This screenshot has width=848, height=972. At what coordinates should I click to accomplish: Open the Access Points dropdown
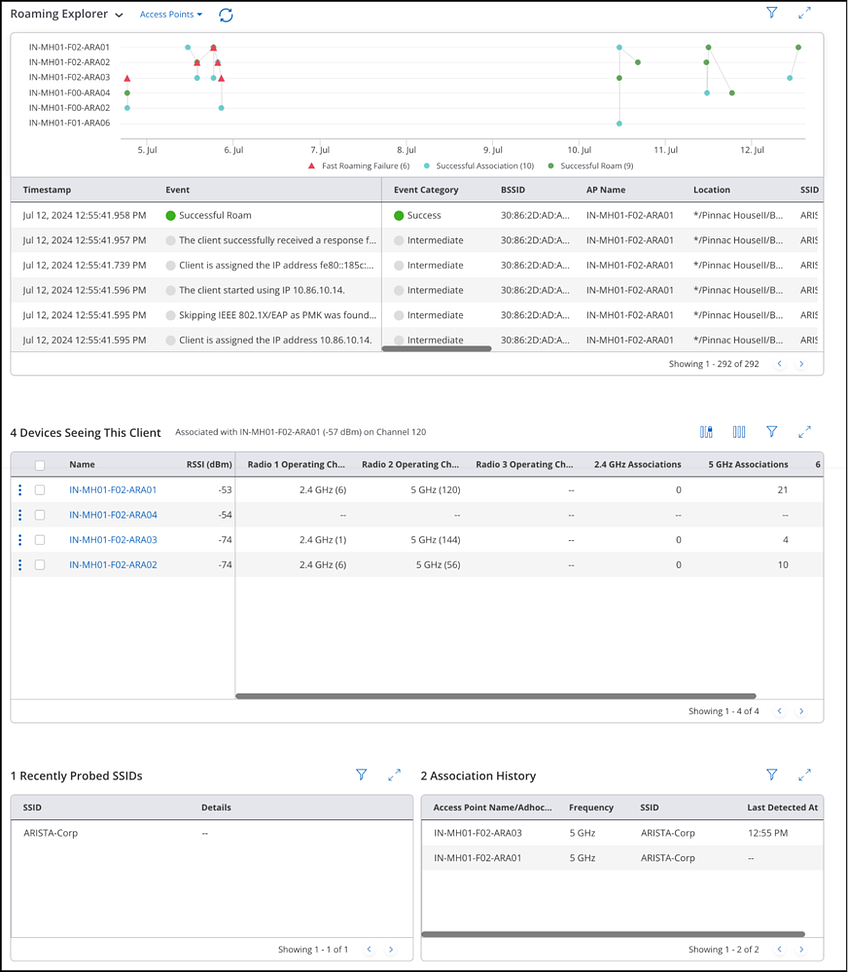[170, 14]
